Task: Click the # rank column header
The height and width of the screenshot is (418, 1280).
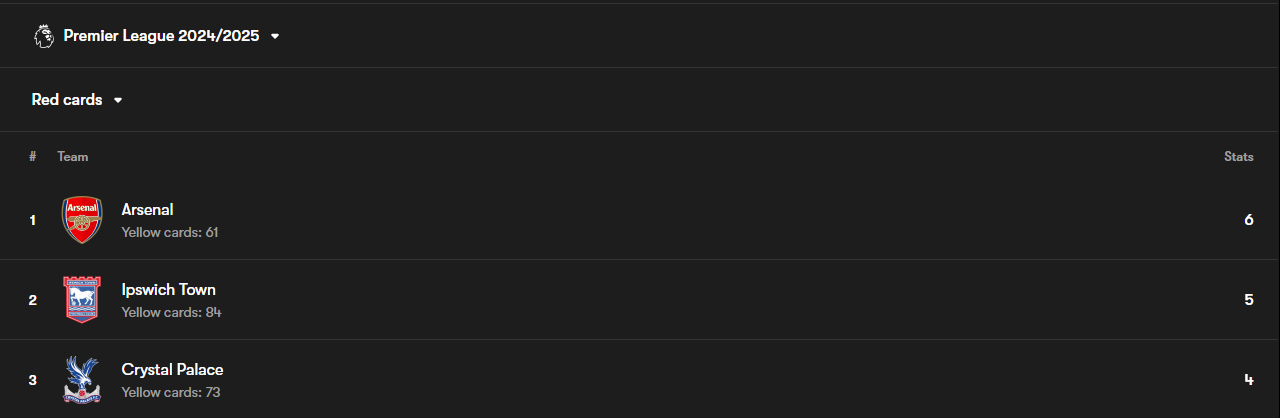Action: coord(33,157)
